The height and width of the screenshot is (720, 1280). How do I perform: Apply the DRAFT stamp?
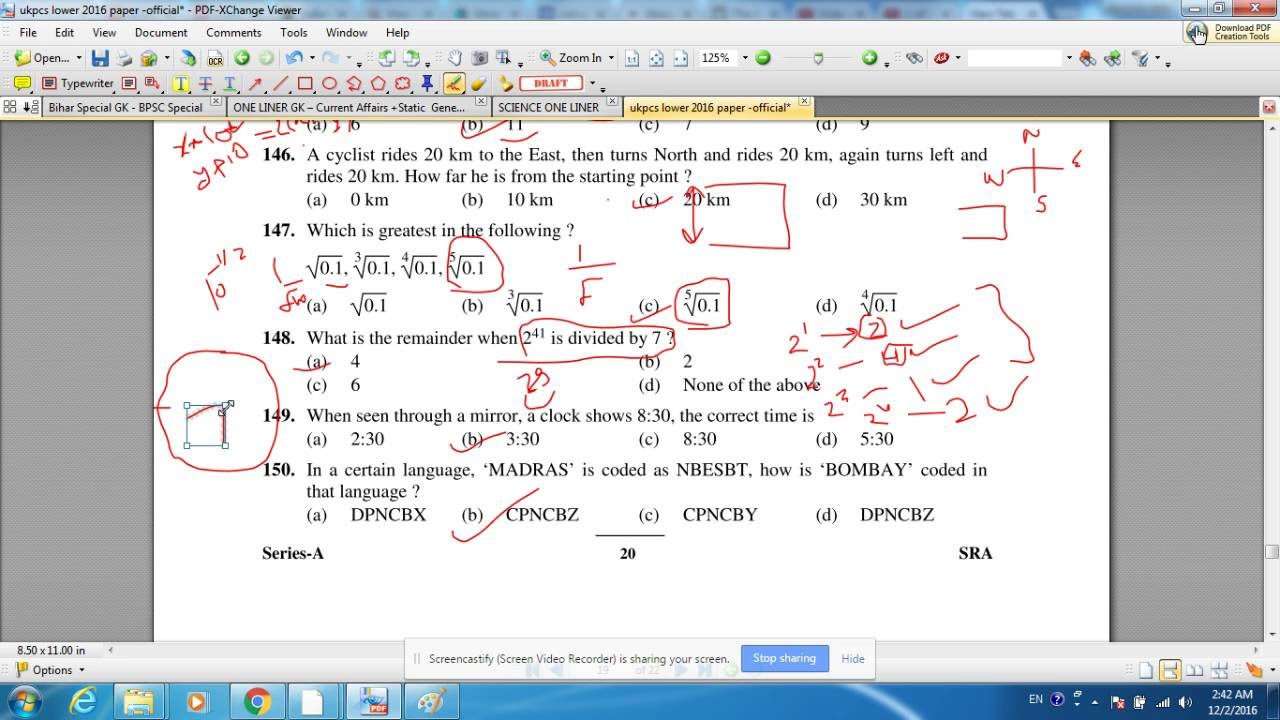[550, 83]
